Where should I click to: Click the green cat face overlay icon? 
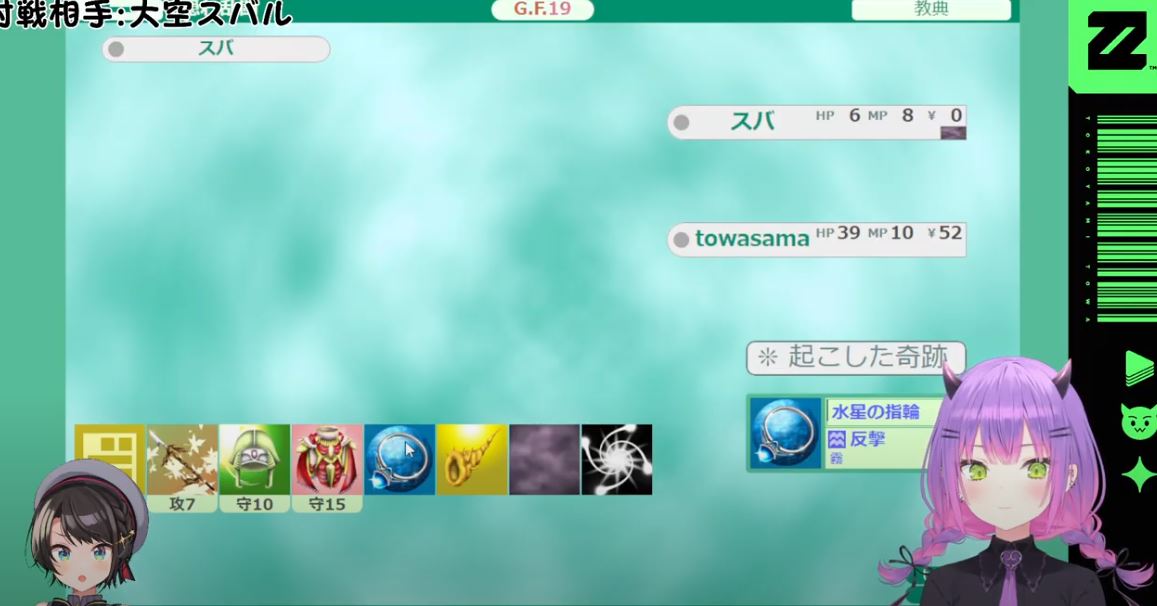click(1137, 421)
